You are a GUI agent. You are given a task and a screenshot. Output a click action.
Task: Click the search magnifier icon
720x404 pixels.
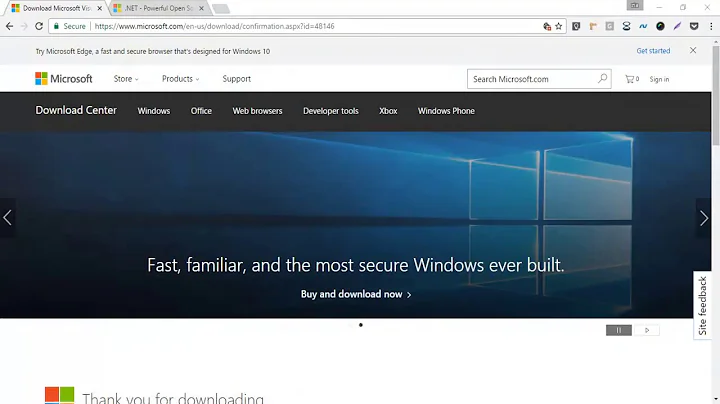click(602, 79)
